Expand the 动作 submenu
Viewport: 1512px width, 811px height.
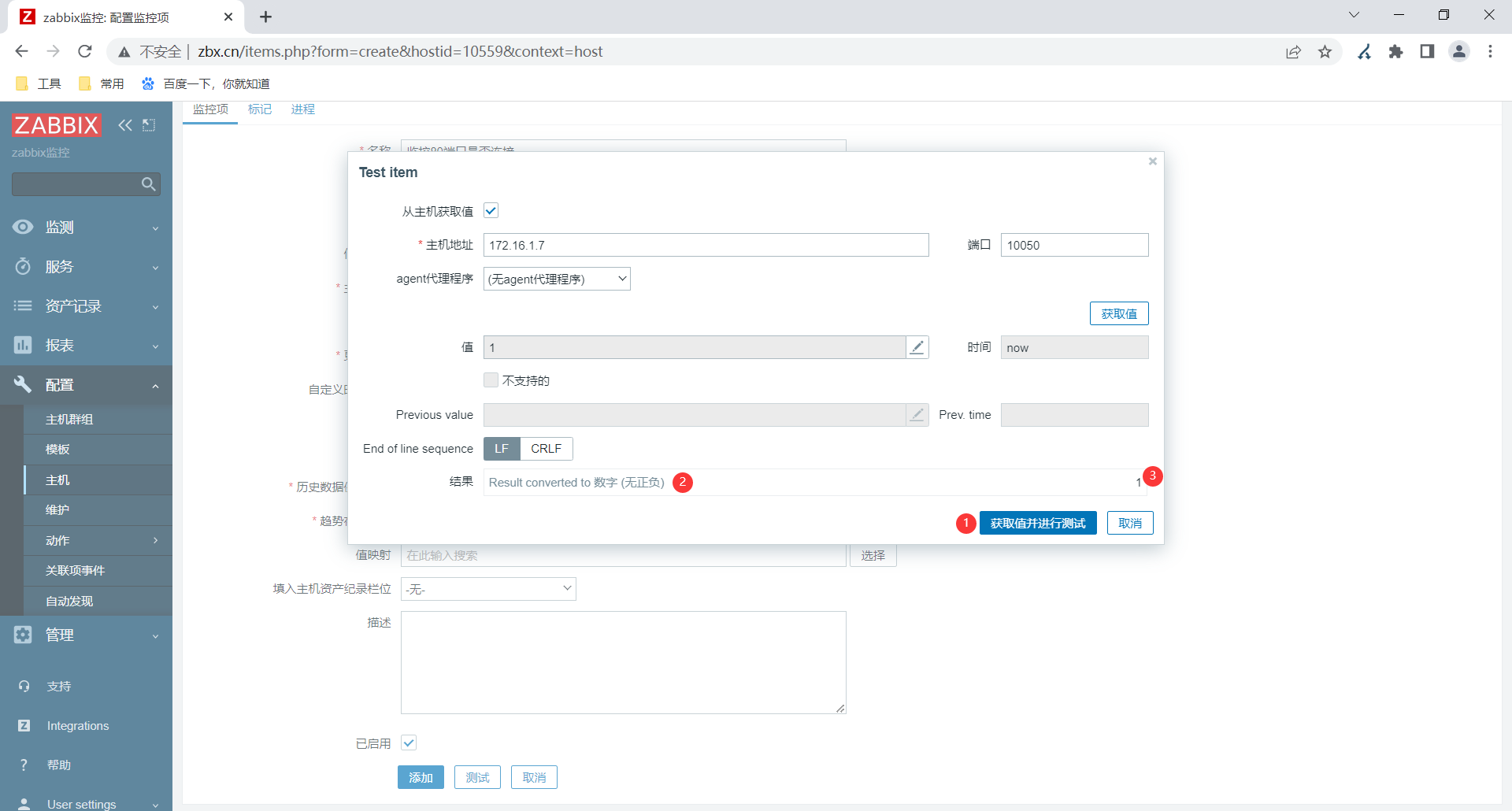tap(98, 540)
